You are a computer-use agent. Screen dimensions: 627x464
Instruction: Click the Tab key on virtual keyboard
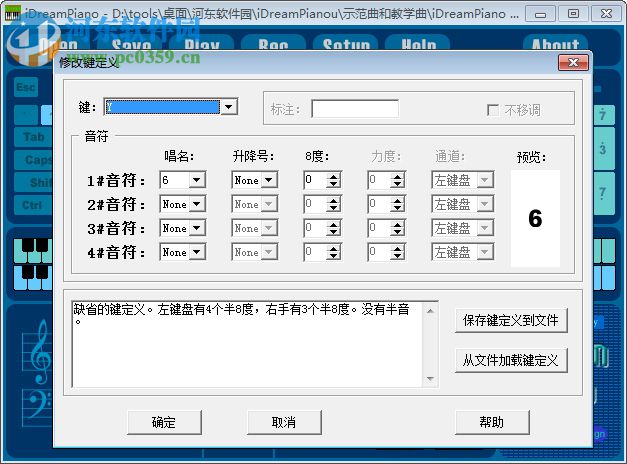[x=33, y=137]
